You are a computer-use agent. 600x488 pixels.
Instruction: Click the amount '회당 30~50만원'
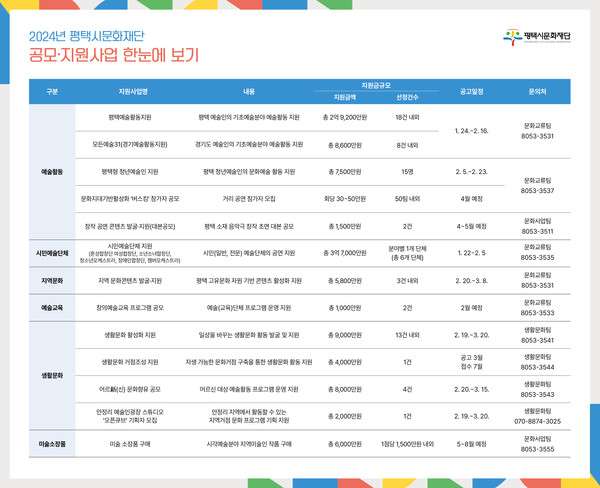click(x=345, y=199)
